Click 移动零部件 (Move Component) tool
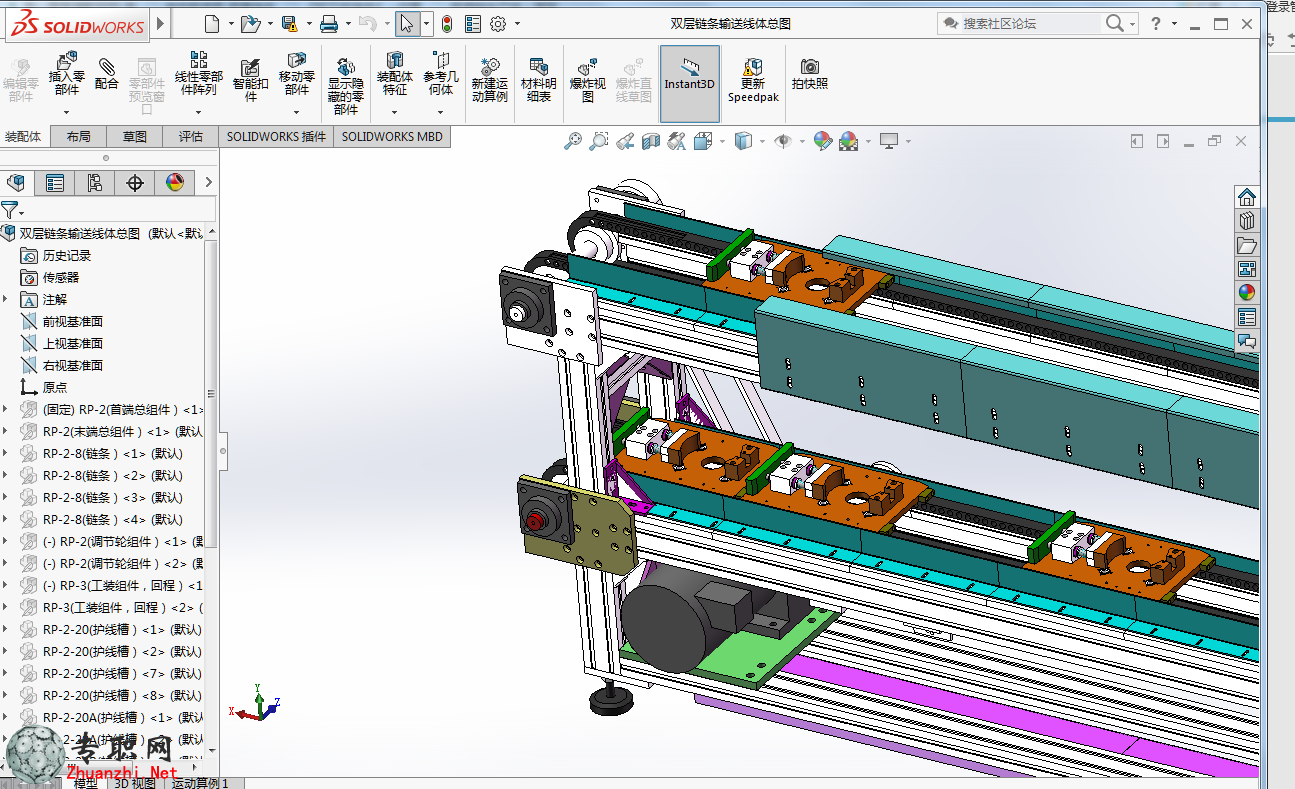1295x789 pixels. coord(297,74)
